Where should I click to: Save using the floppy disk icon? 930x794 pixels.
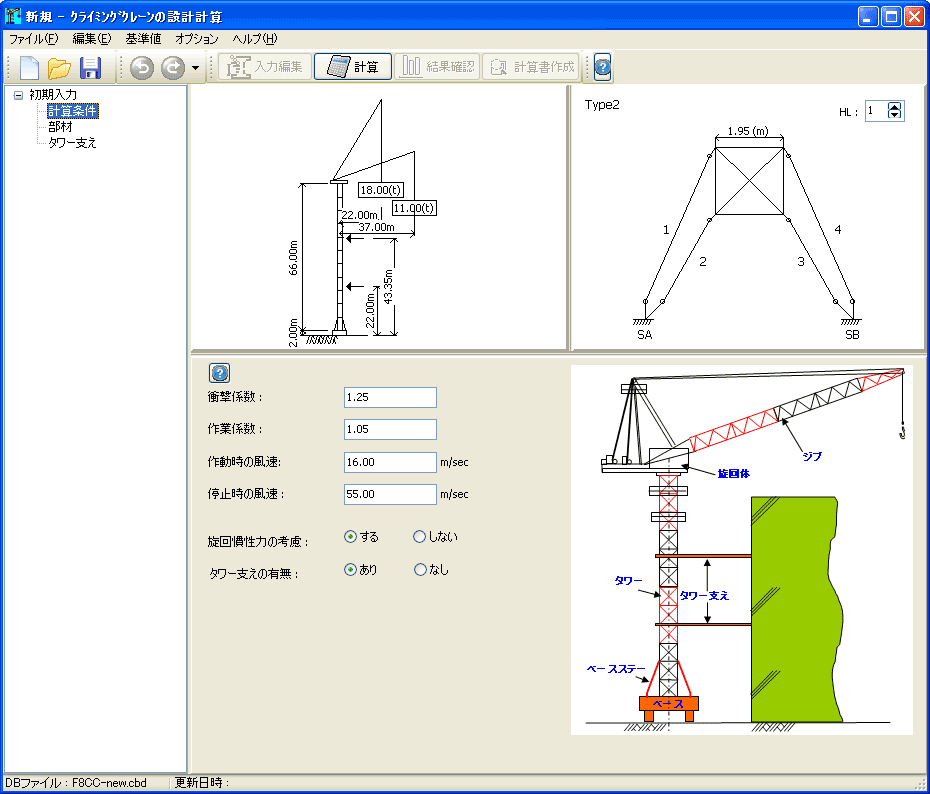[x=91, y=68]
